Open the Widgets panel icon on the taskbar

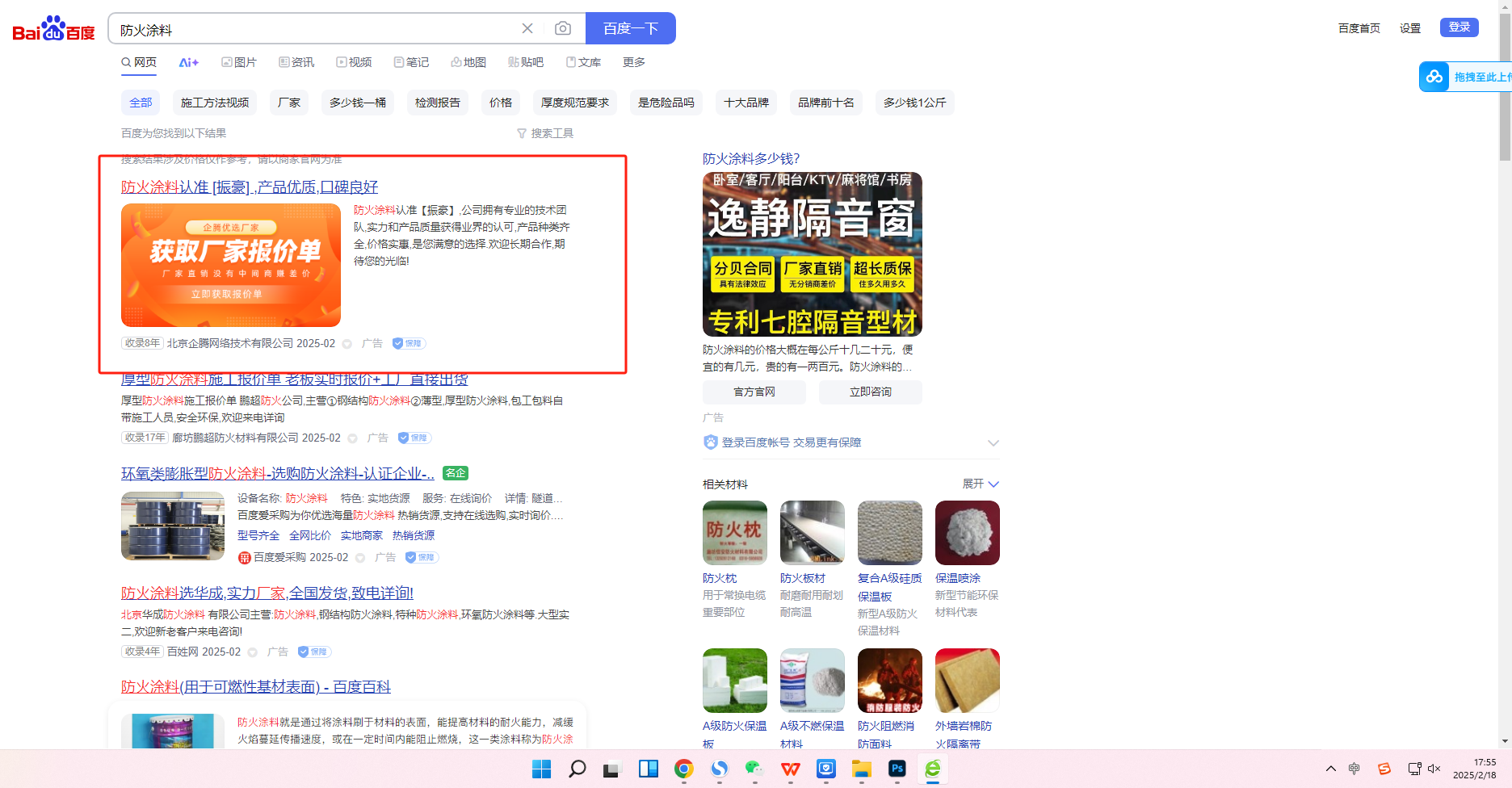tap(648, 769)
